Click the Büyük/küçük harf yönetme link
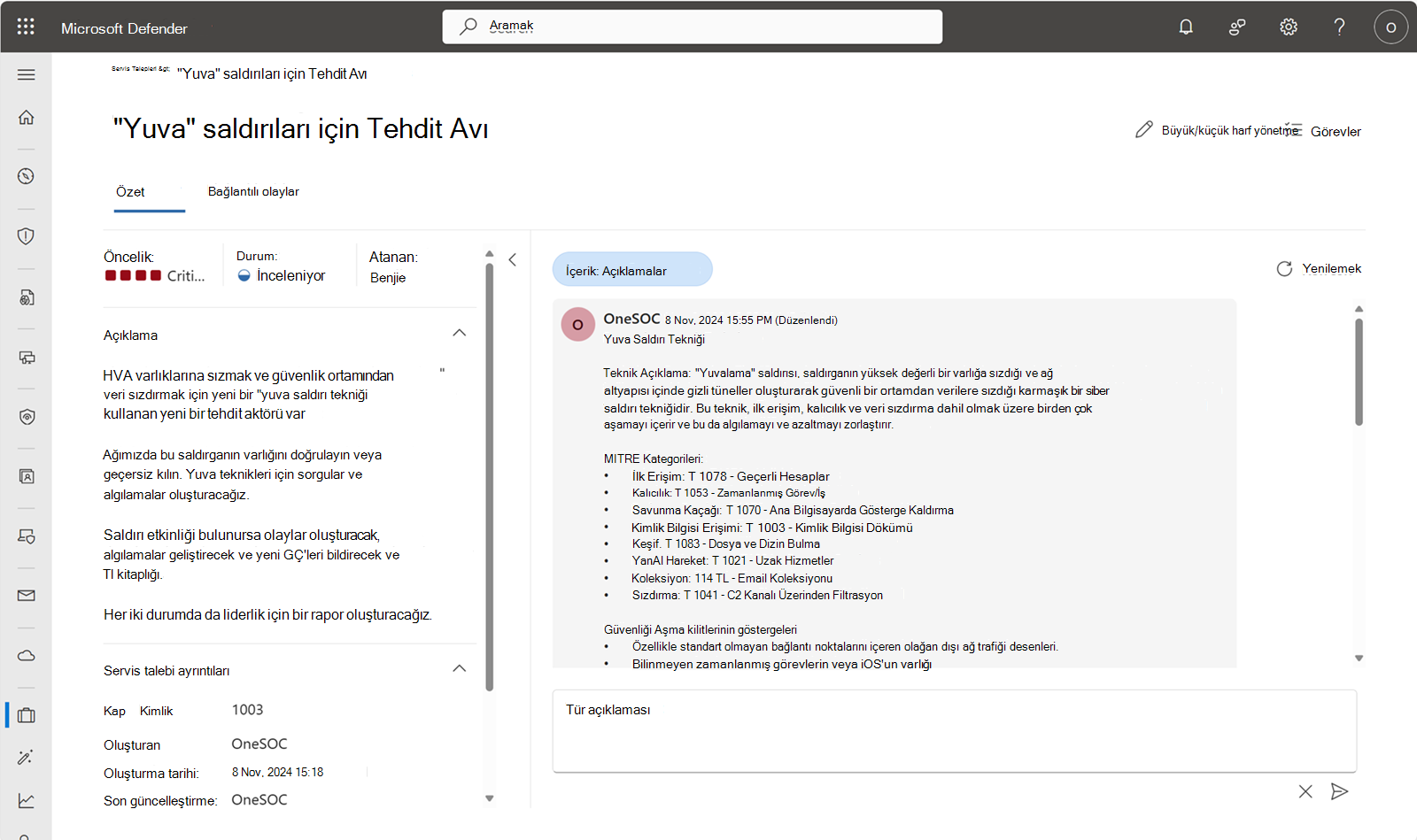The height and width of the screenshot is (840, 1417). click(x=1230, y=130)
